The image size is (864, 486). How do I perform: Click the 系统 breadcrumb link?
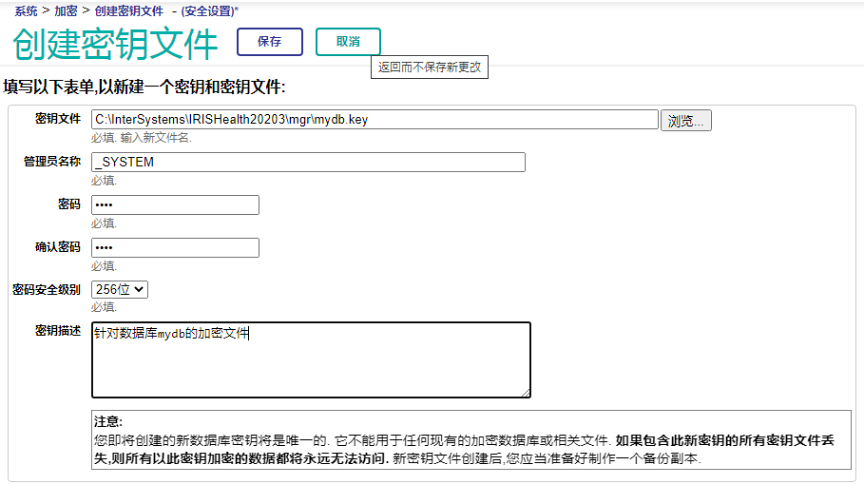tap(26, 10)
